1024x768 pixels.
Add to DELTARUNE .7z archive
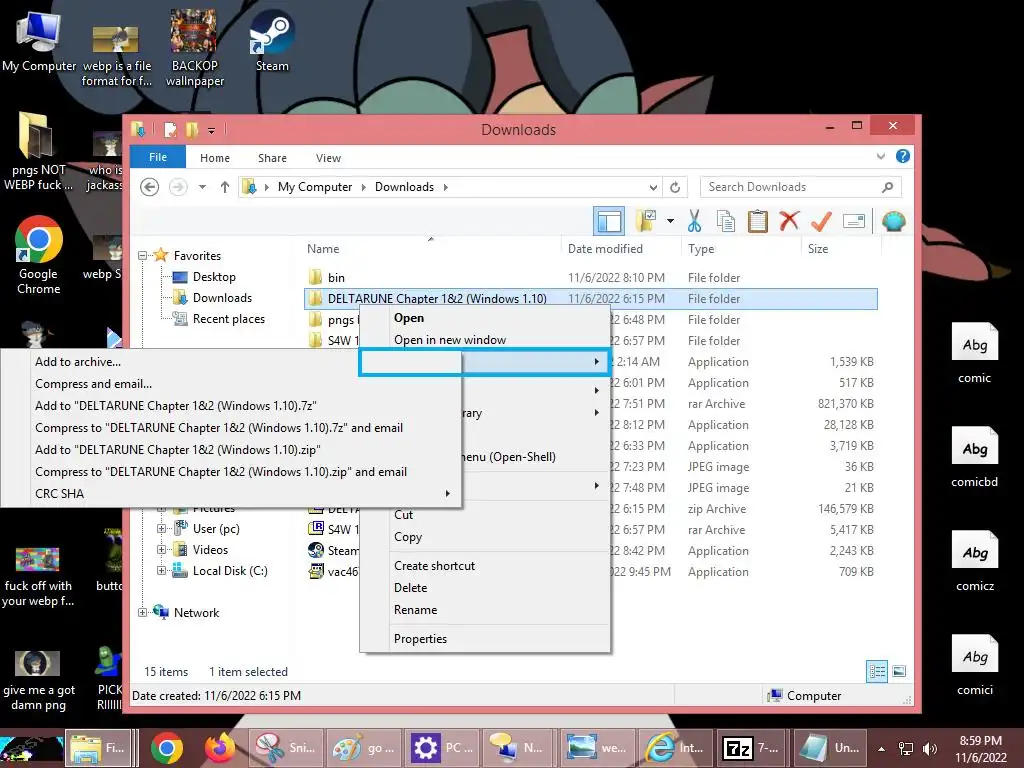[231, 406]
